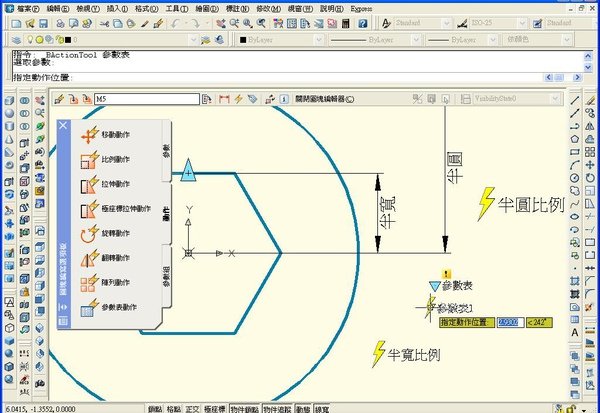Toggle 格點 (Grid) in status bar
Screen dimensions: 600x413
click(x=174, y=409)
